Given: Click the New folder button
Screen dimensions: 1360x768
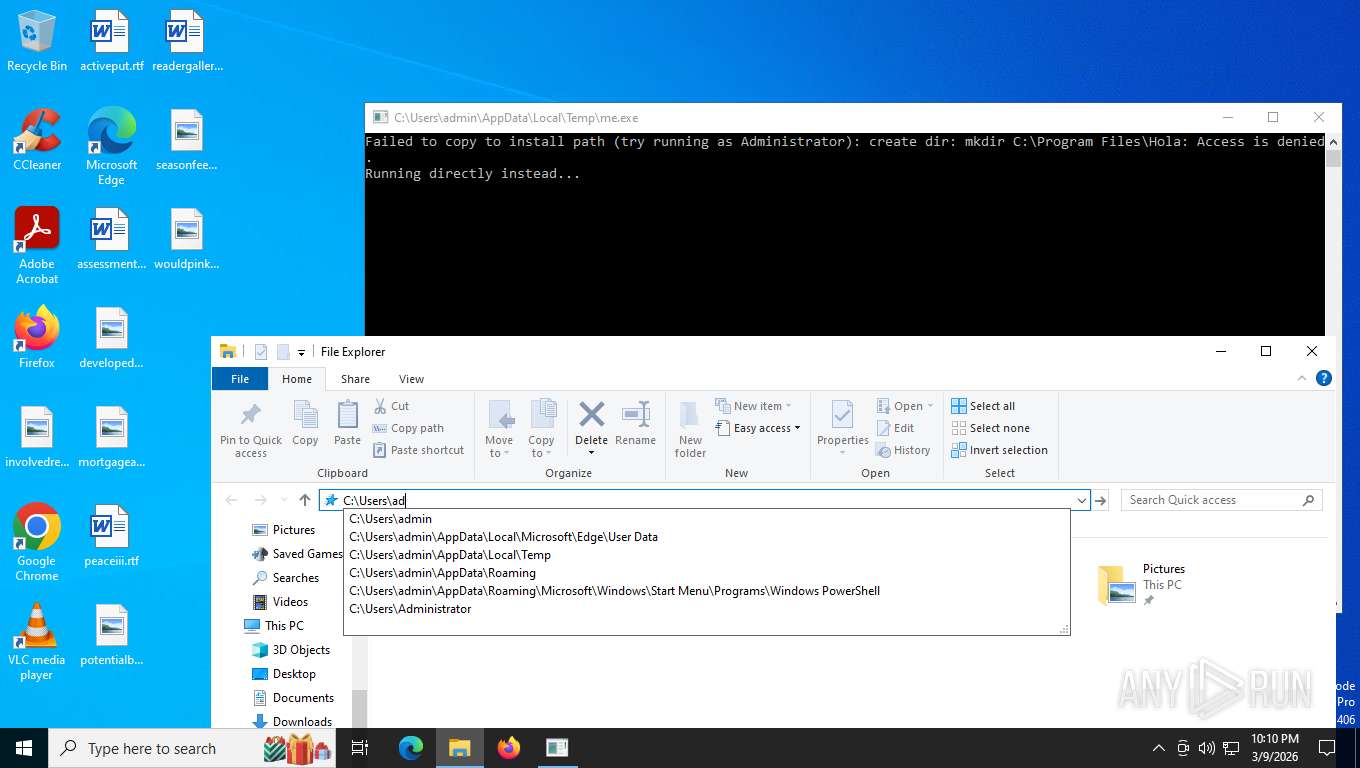Looking at the screenshot, I should (x=690, y=430).
